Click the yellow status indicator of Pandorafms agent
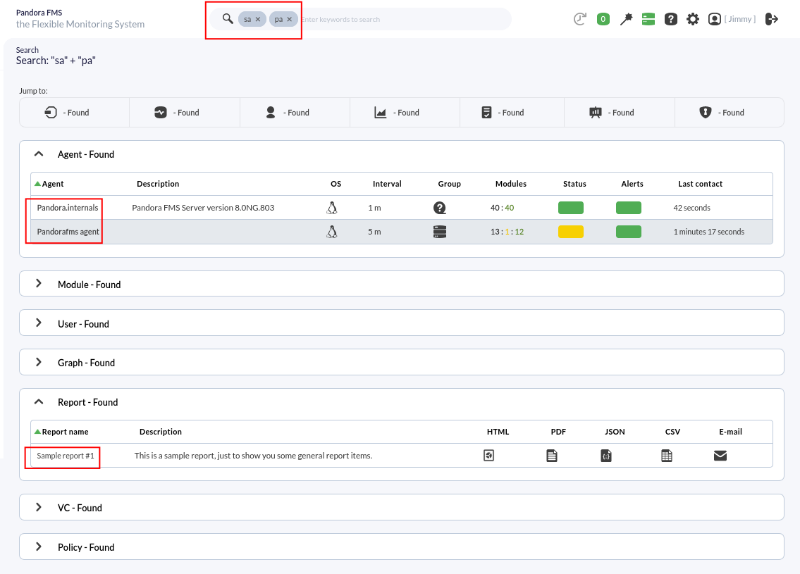 tap(570, 232)
